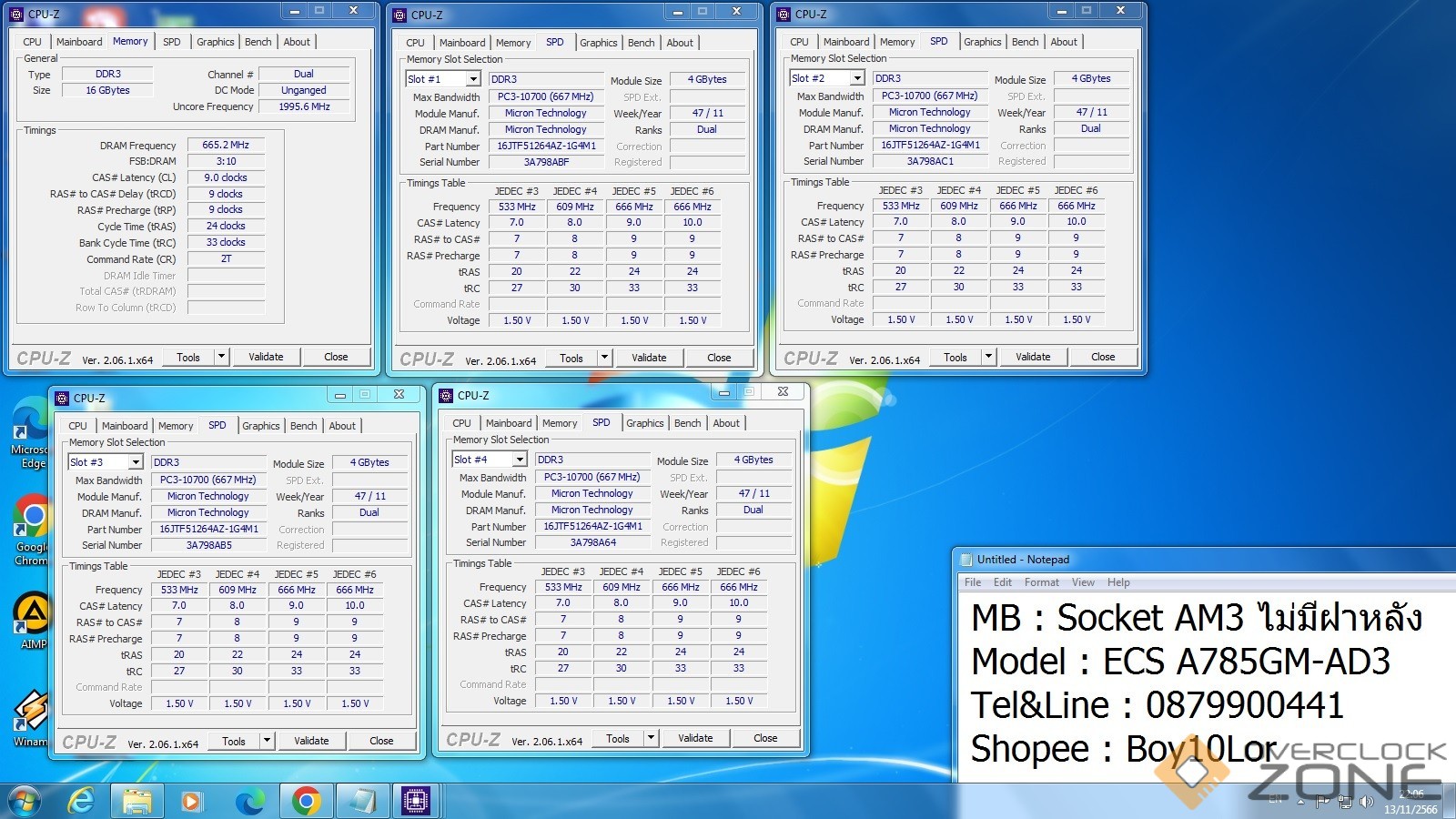Image resolution: width=1456 pixels, height=819 pixels.
Task: Expand the Slot #1 dropdown
Action: (x=472, y=79)
